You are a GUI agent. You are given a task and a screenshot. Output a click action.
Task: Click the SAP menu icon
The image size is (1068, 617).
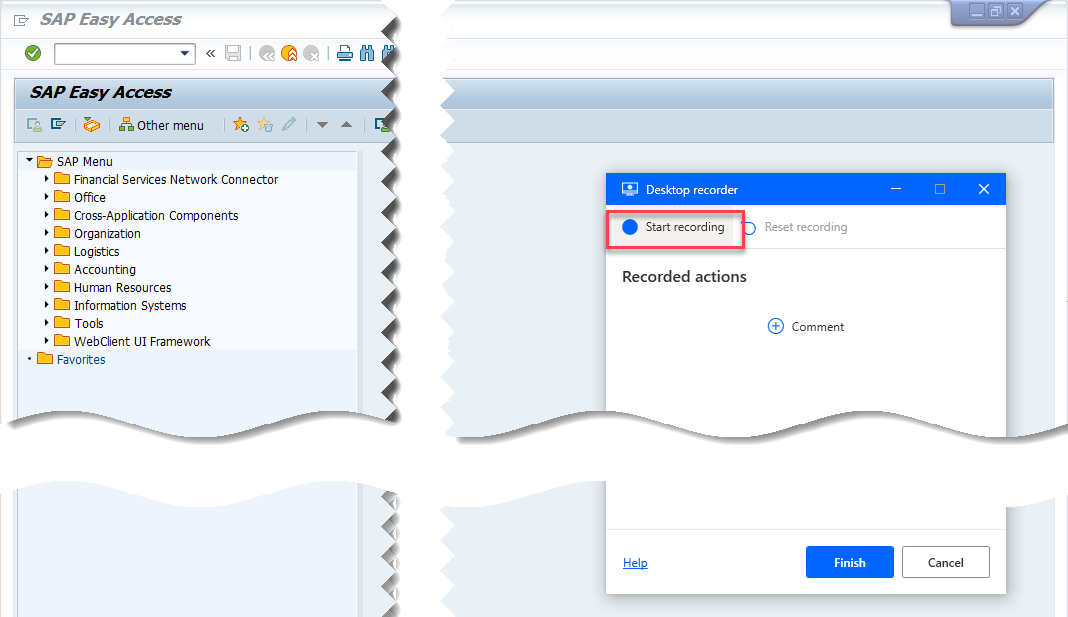click(x=58, y=124)
